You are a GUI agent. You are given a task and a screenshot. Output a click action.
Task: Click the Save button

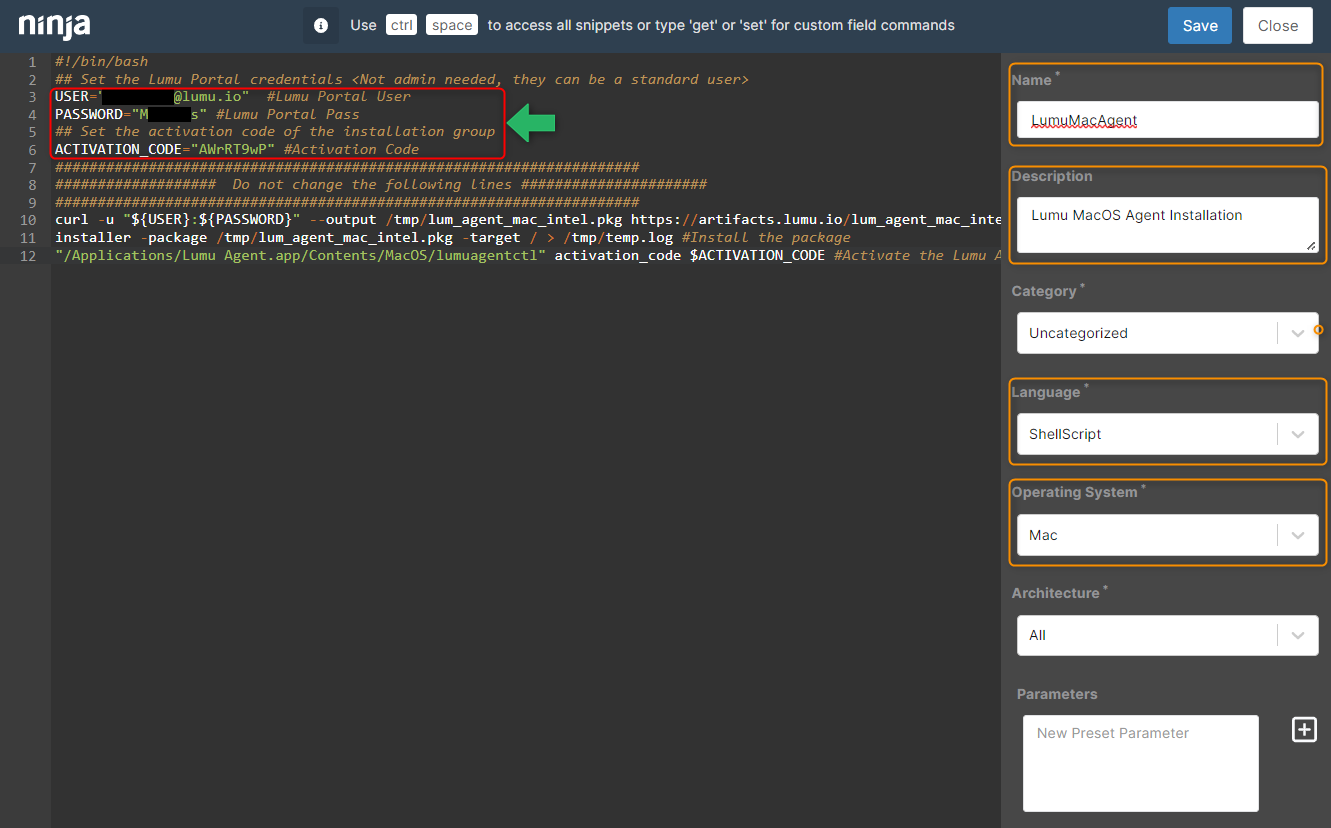click(1199, 25)
